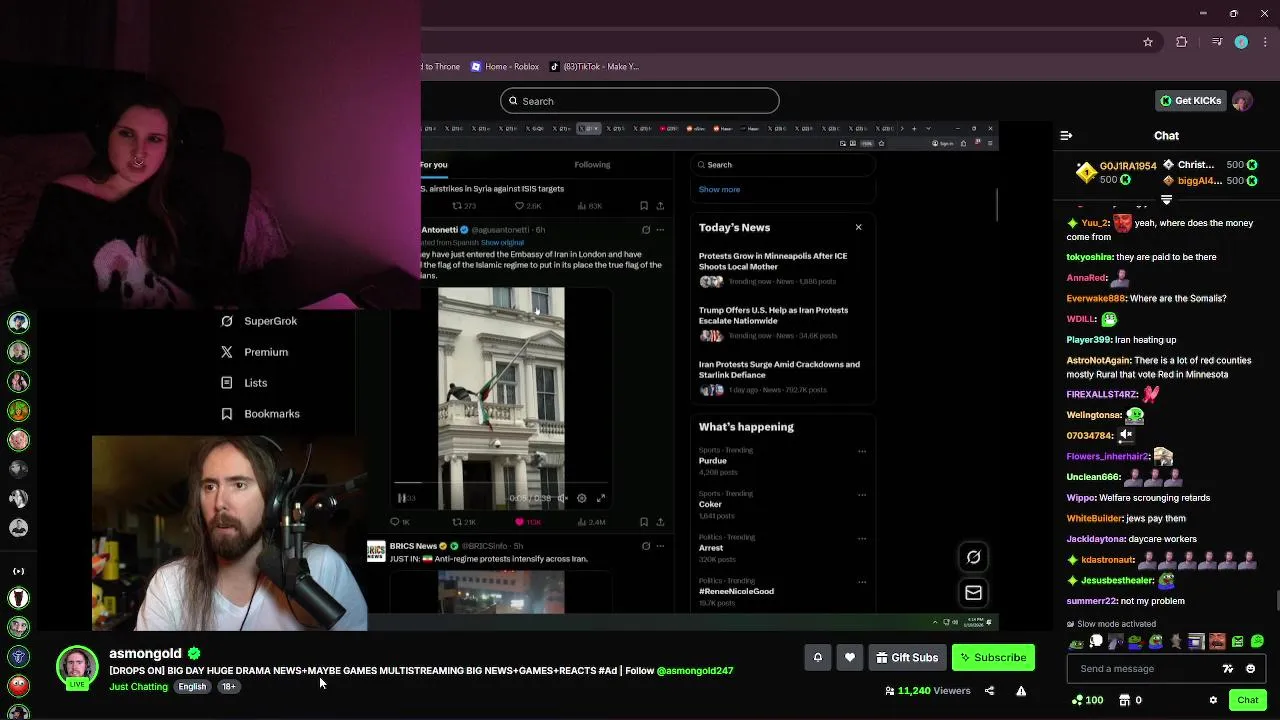Viewport: 1280px width, 720px height.
Task: Open the TikTok - Make Y... bookmark
Action: point(594,67)
